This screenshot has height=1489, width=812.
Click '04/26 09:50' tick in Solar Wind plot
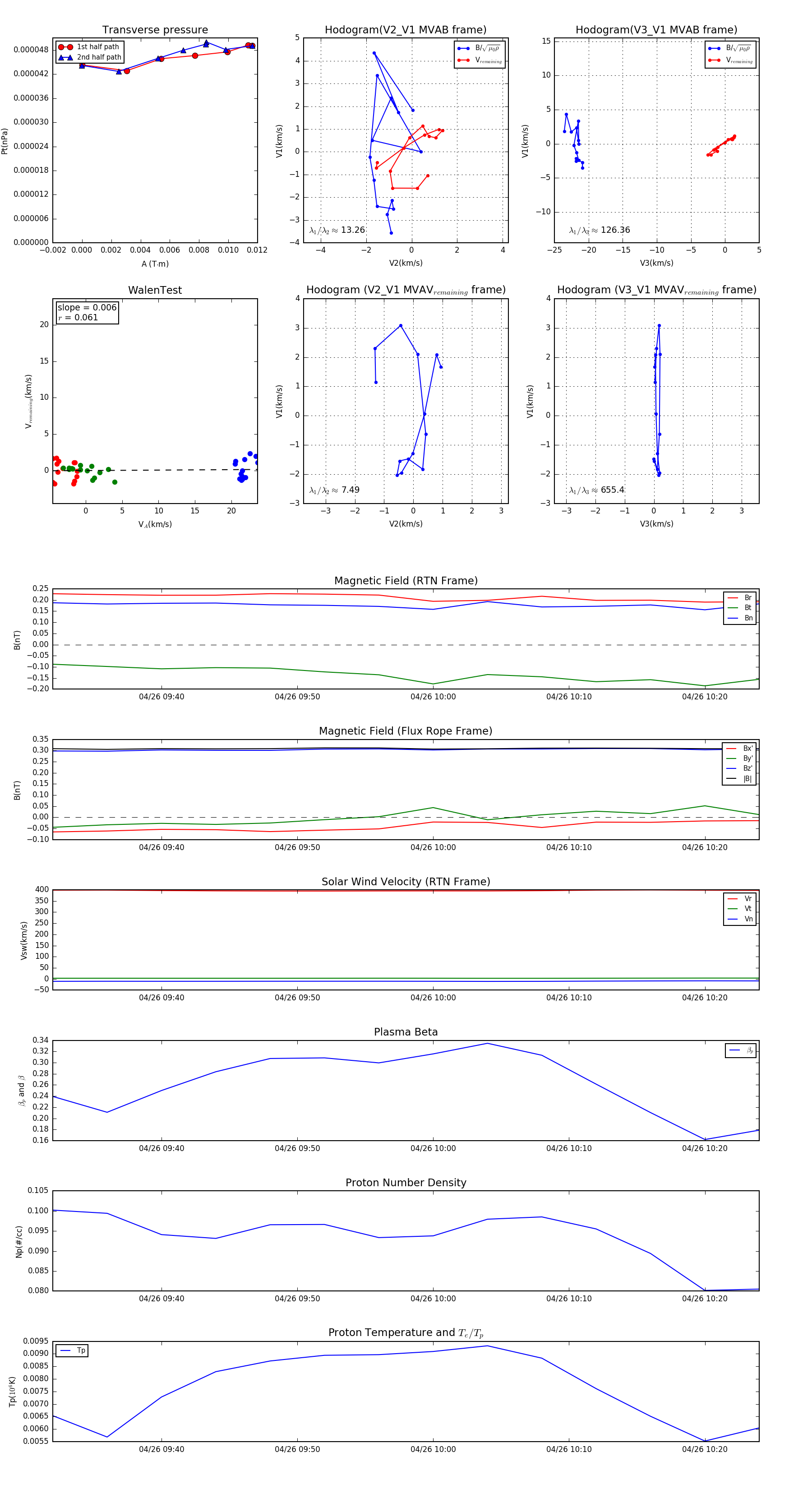point(297,998)
